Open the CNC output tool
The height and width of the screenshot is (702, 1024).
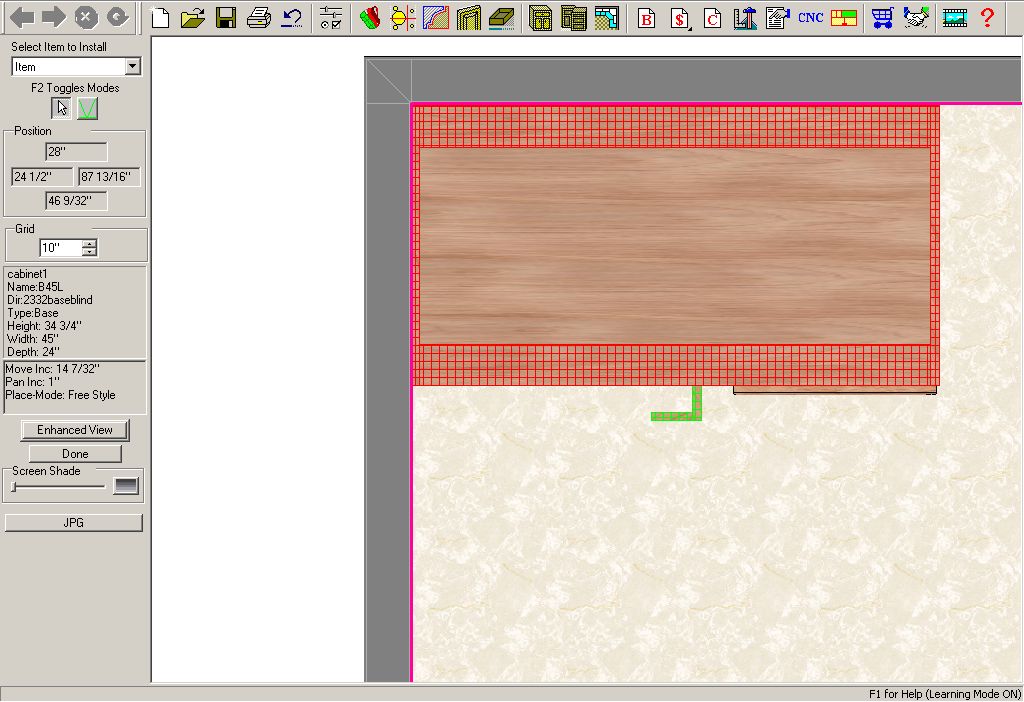coord(810,18)
